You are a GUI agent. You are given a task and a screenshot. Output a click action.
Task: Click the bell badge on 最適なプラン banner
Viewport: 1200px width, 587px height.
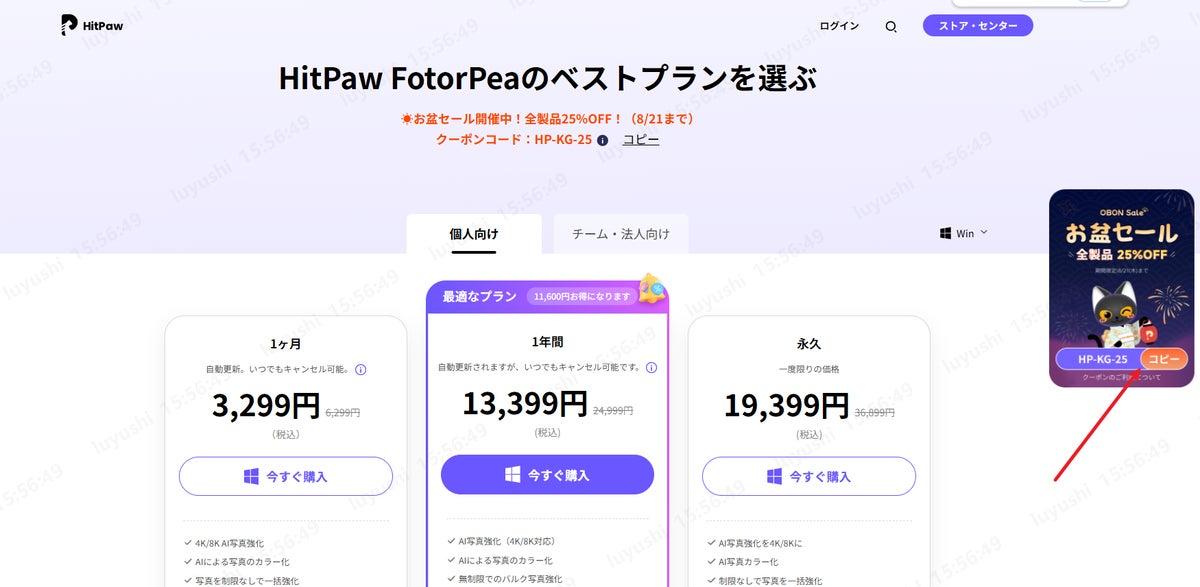coord(653,288)
